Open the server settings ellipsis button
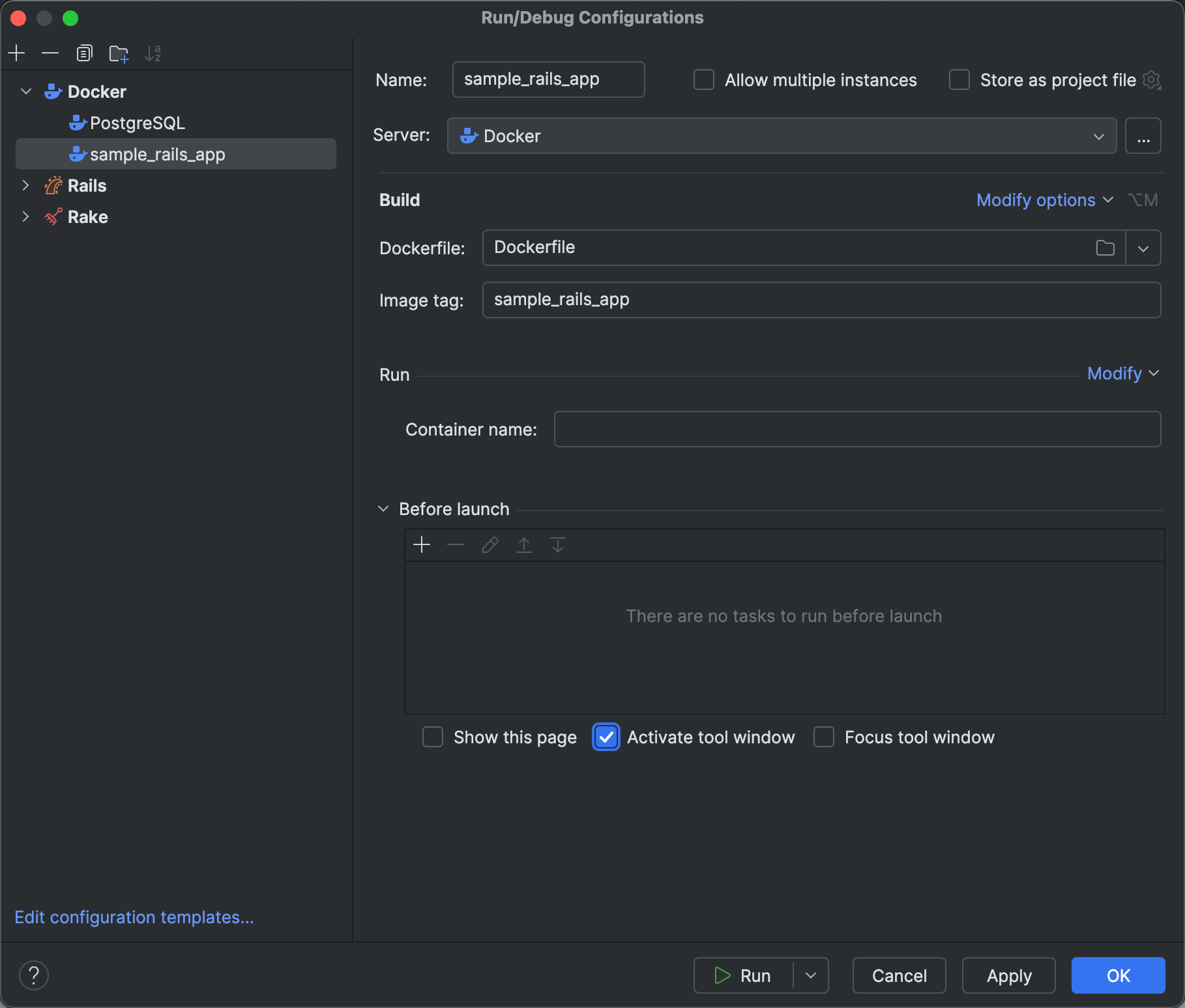This screenshot has height=1008, width=1185. [x=1143, y=136]
